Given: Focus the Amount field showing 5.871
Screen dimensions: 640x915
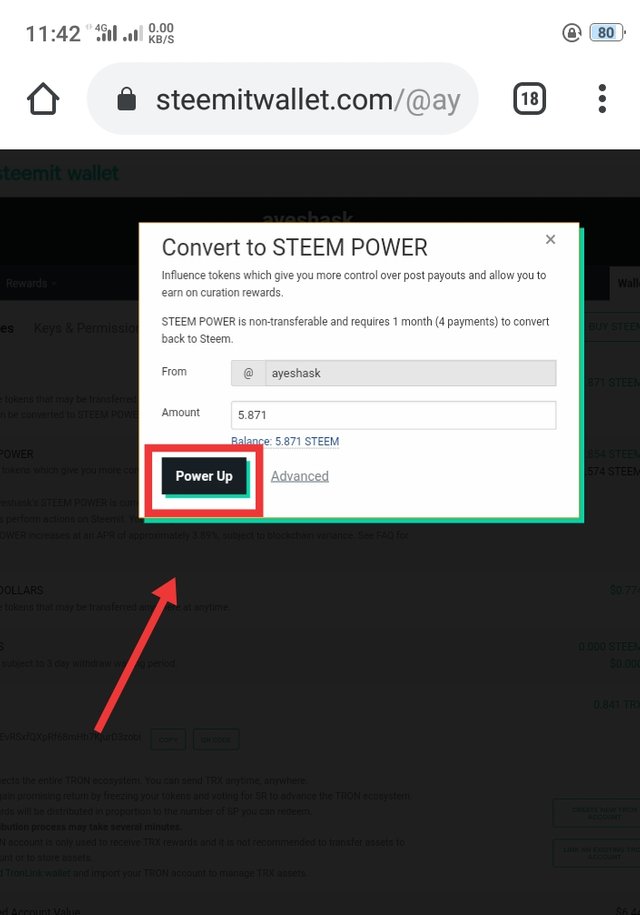Looking at the screenshot, I should pos(393,415).
